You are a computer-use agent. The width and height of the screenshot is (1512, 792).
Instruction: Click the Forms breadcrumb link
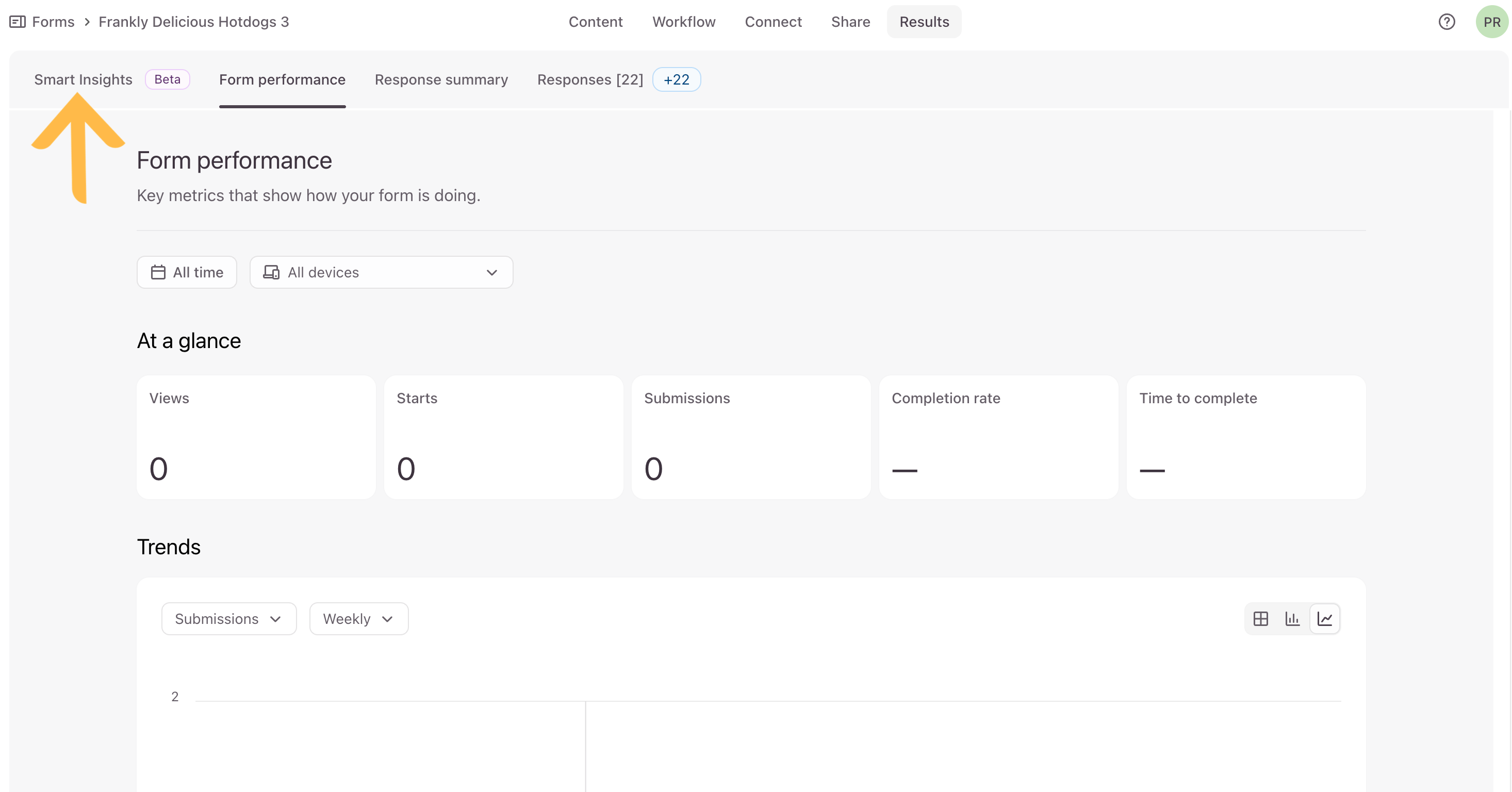53,22
